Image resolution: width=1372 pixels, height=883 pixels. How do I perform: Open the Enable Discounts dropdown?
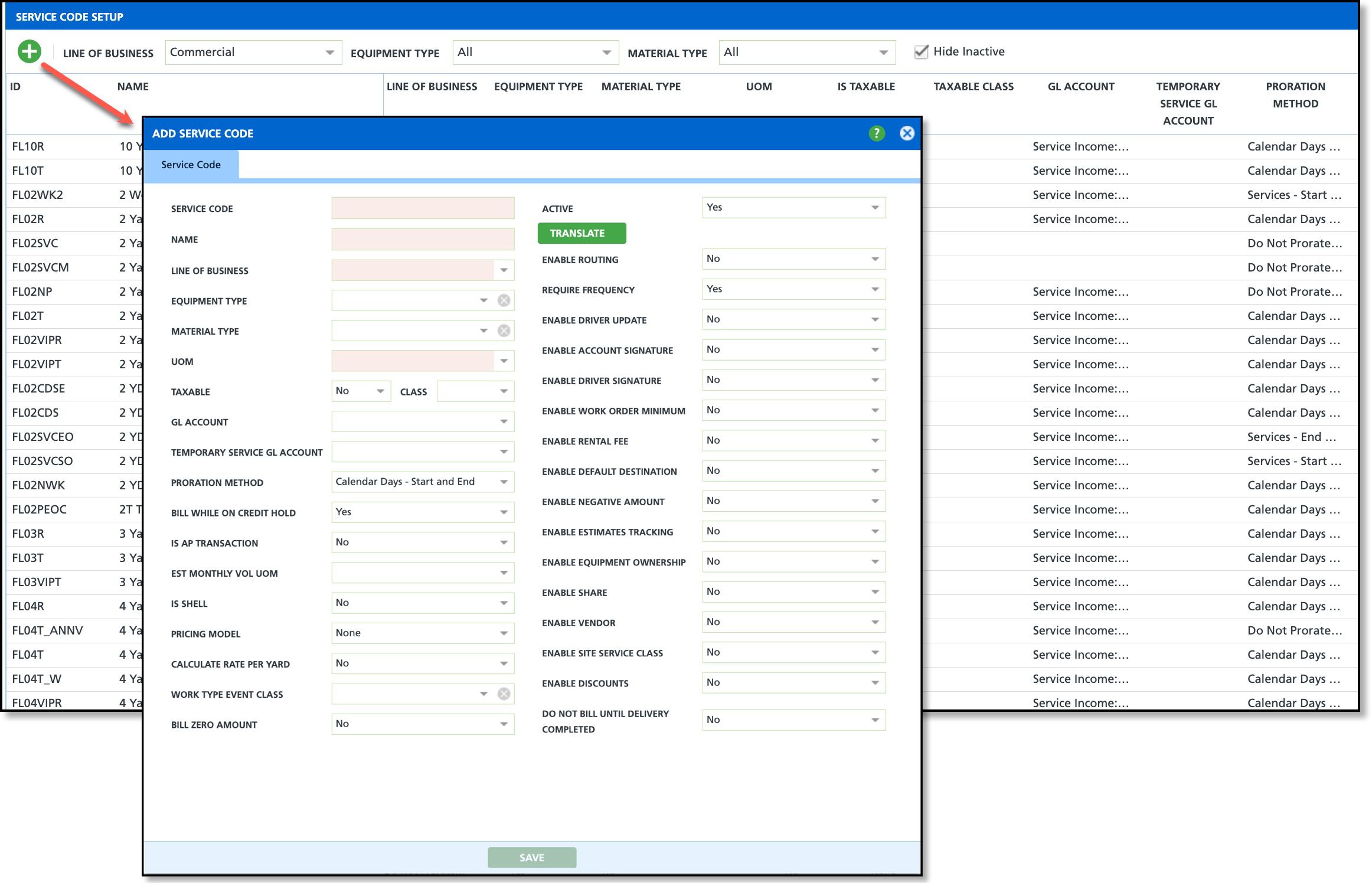point(793,683)
